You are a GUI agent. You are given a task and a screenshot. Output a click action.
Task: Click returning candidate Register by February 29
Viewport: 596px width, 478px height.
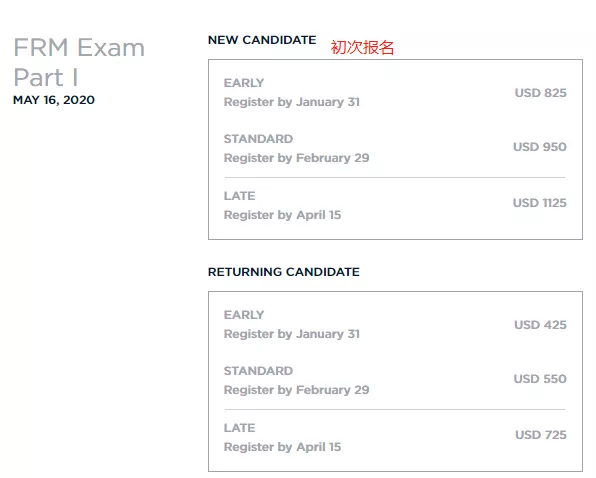tap(296, 390)
